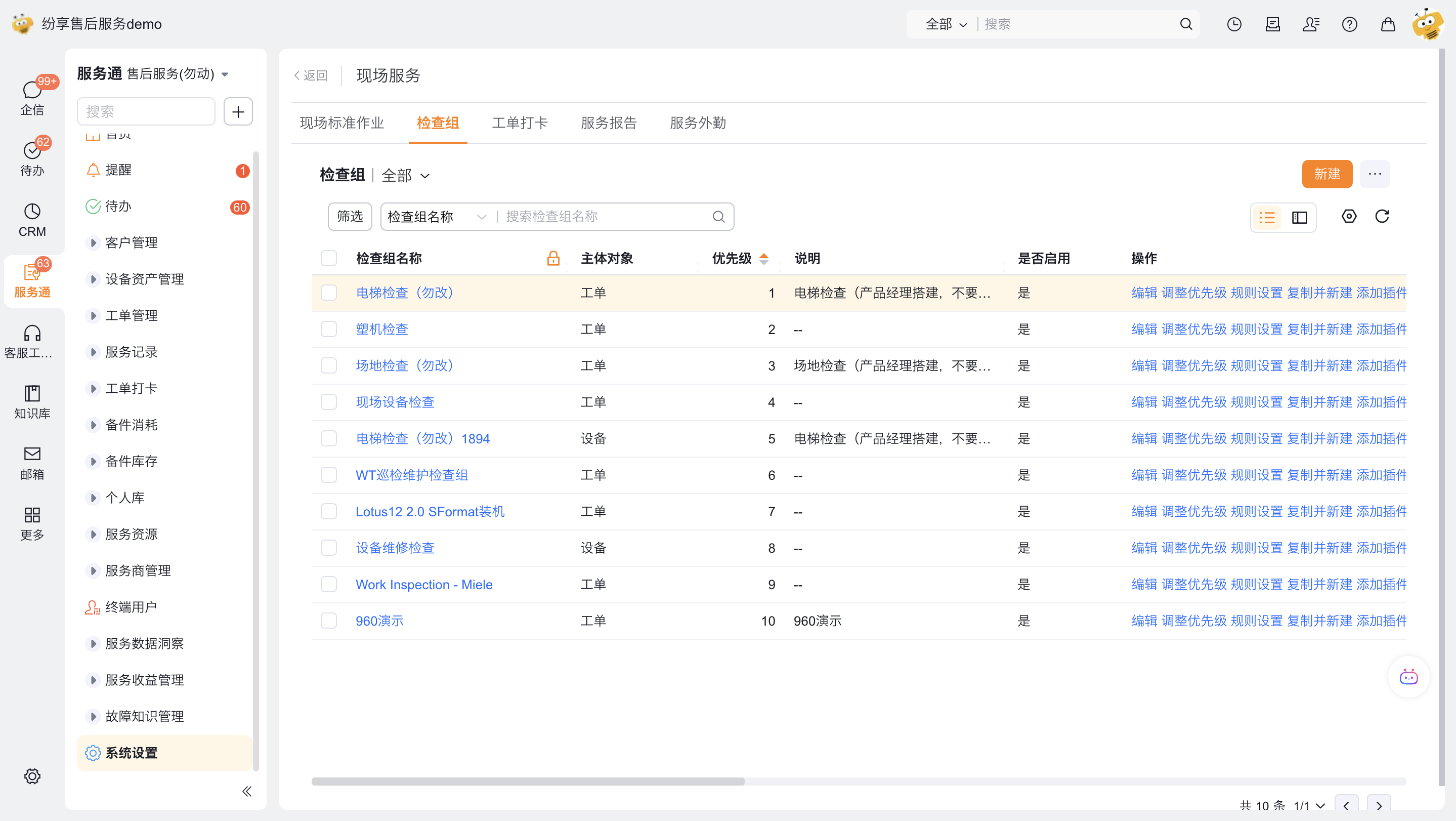1456x821 pixels.
Task: Switch to the 服务报告 tab
Action: pos(608,122)
